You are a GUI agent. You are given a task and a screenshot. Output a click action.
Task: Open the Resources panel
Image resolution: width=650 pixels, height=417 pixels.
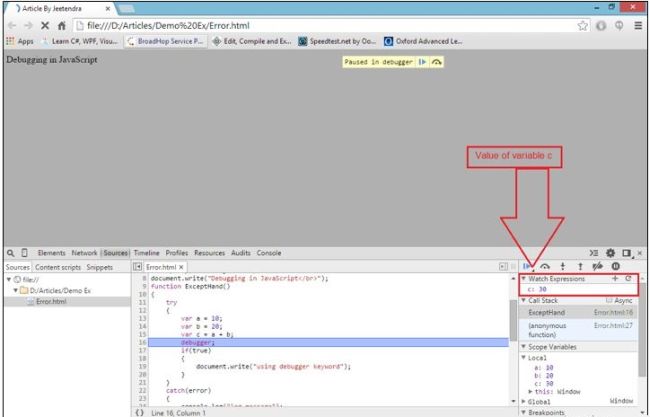209,253
